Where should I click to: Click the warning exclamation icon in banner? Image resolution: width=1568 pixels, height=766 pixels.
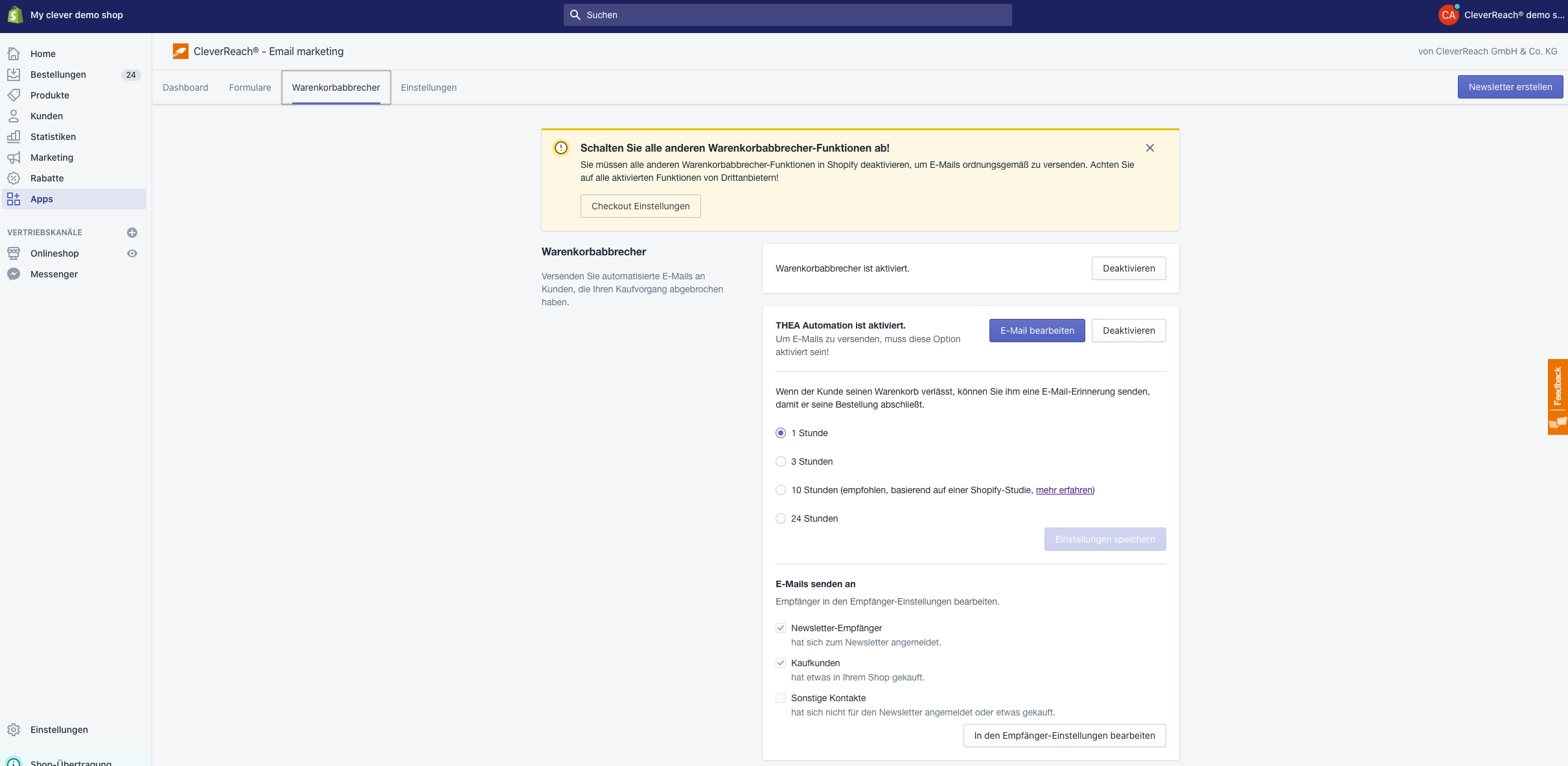(561, 148)
